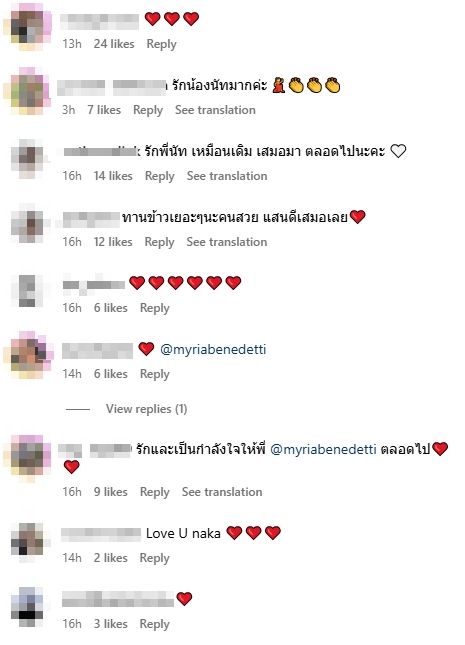Open likes list showing 24 likes
The image size is (465, 645).
pyautogui.click(x=114, y=44)
